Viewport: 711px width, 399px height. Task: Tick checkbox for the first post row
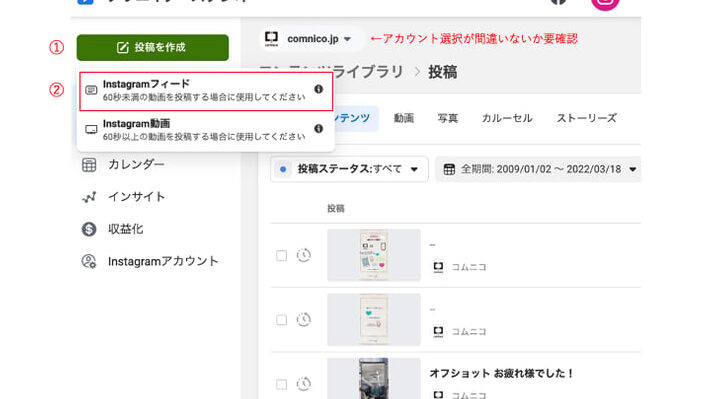click(282, 256)
